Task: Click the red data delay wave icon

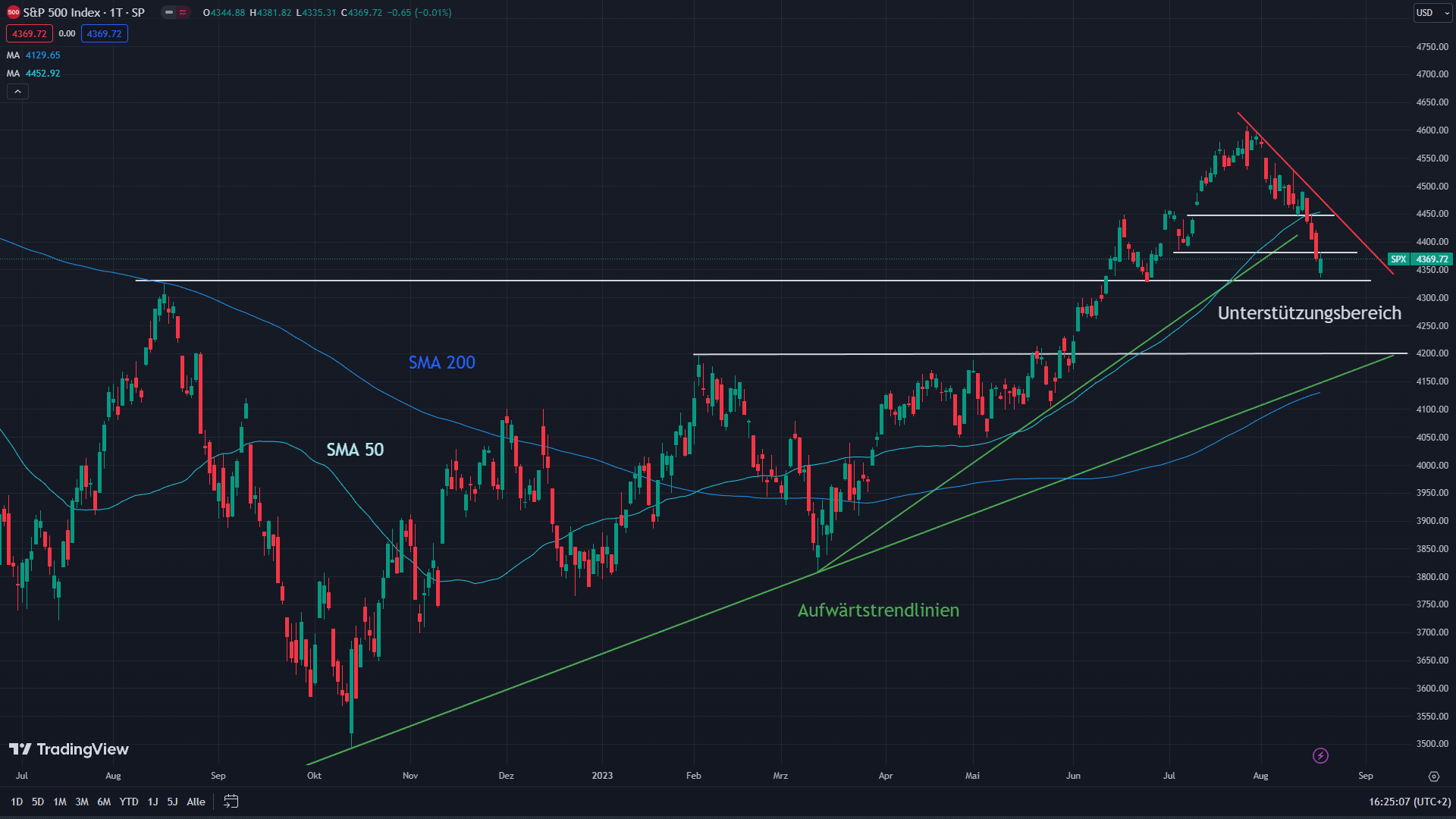Action: point(183,12)
